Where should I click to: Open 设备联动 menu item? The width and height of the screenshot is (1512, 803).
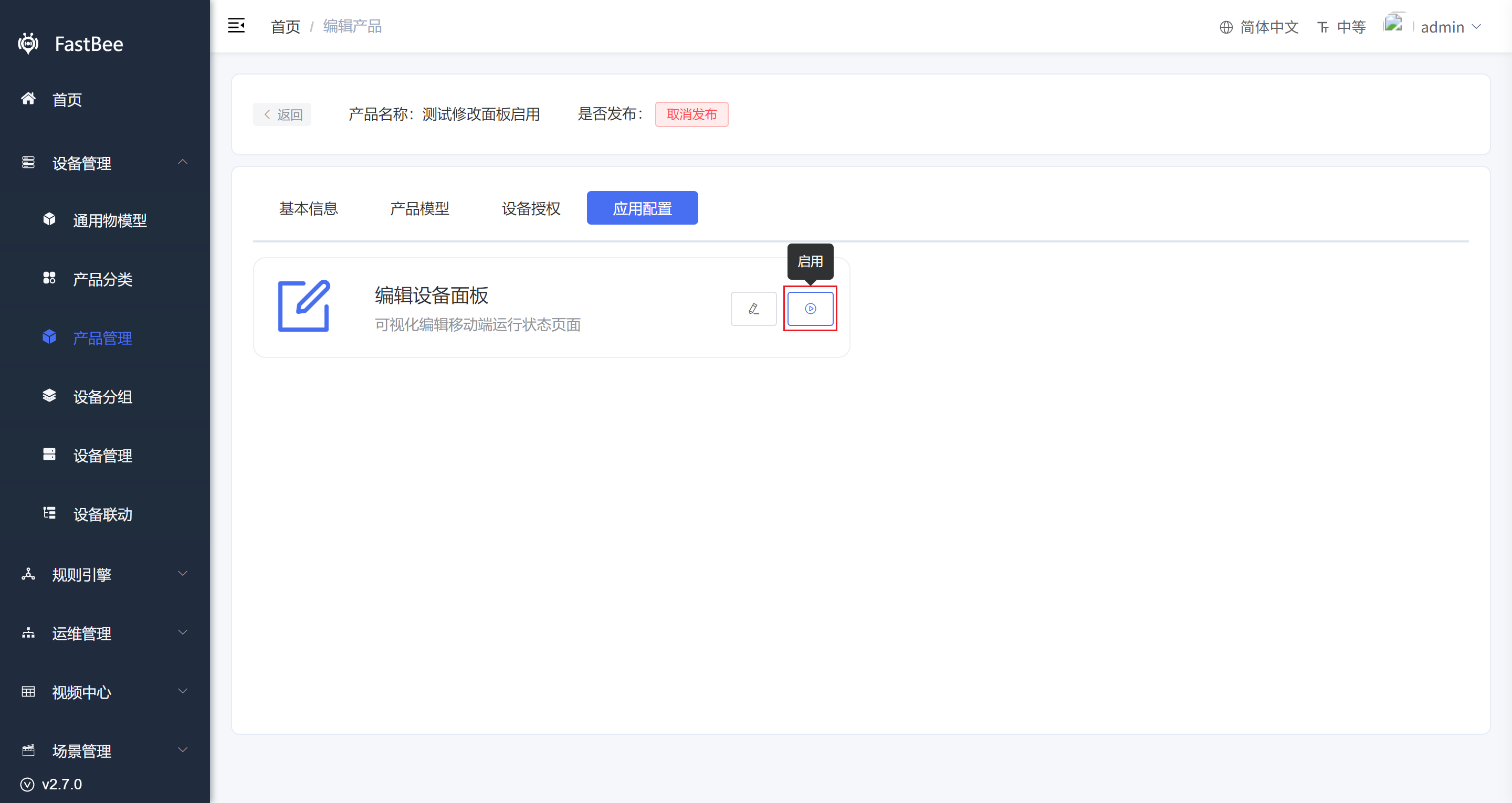point(105,514)
